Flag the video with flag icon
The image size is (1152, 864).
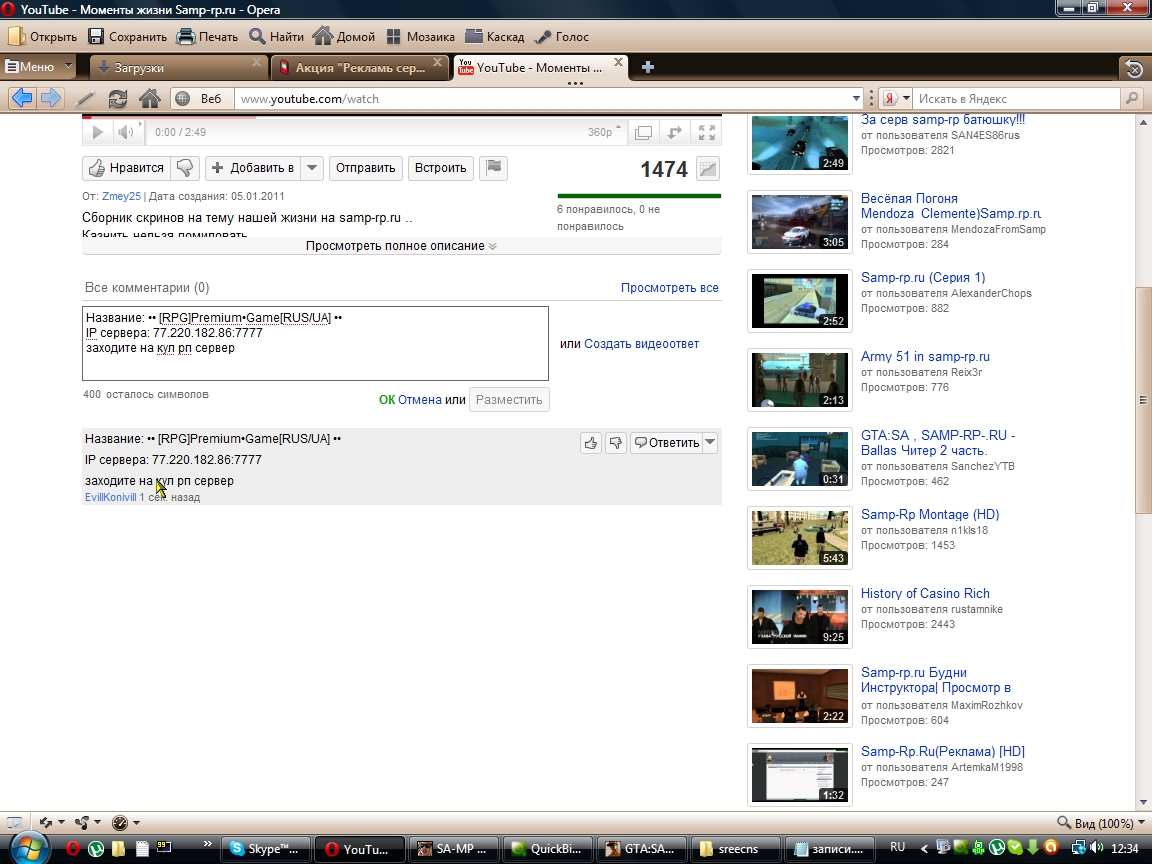(x=494, y=168)
